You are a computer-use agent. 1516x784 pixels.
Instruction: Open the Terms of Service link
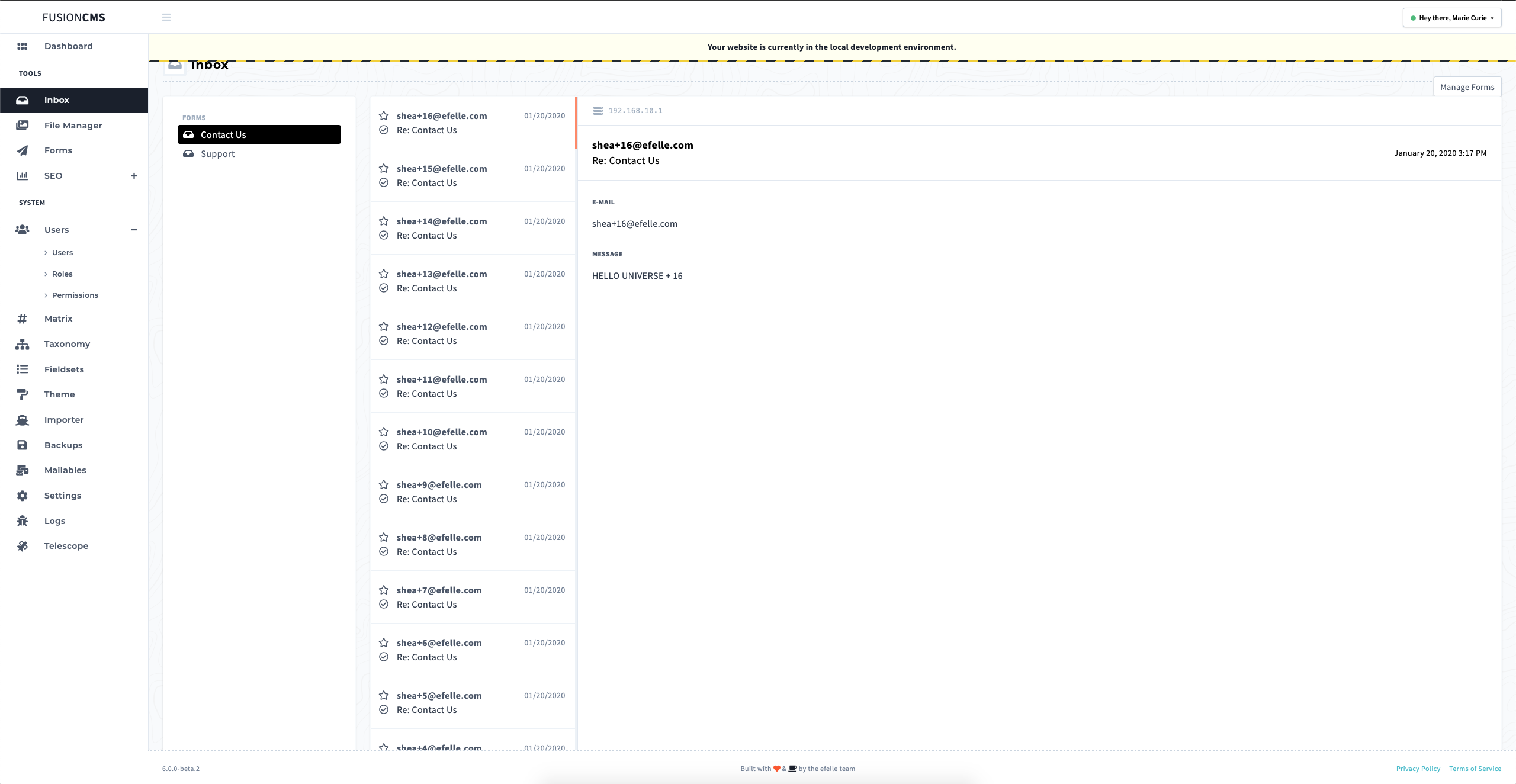(1475, 769)
